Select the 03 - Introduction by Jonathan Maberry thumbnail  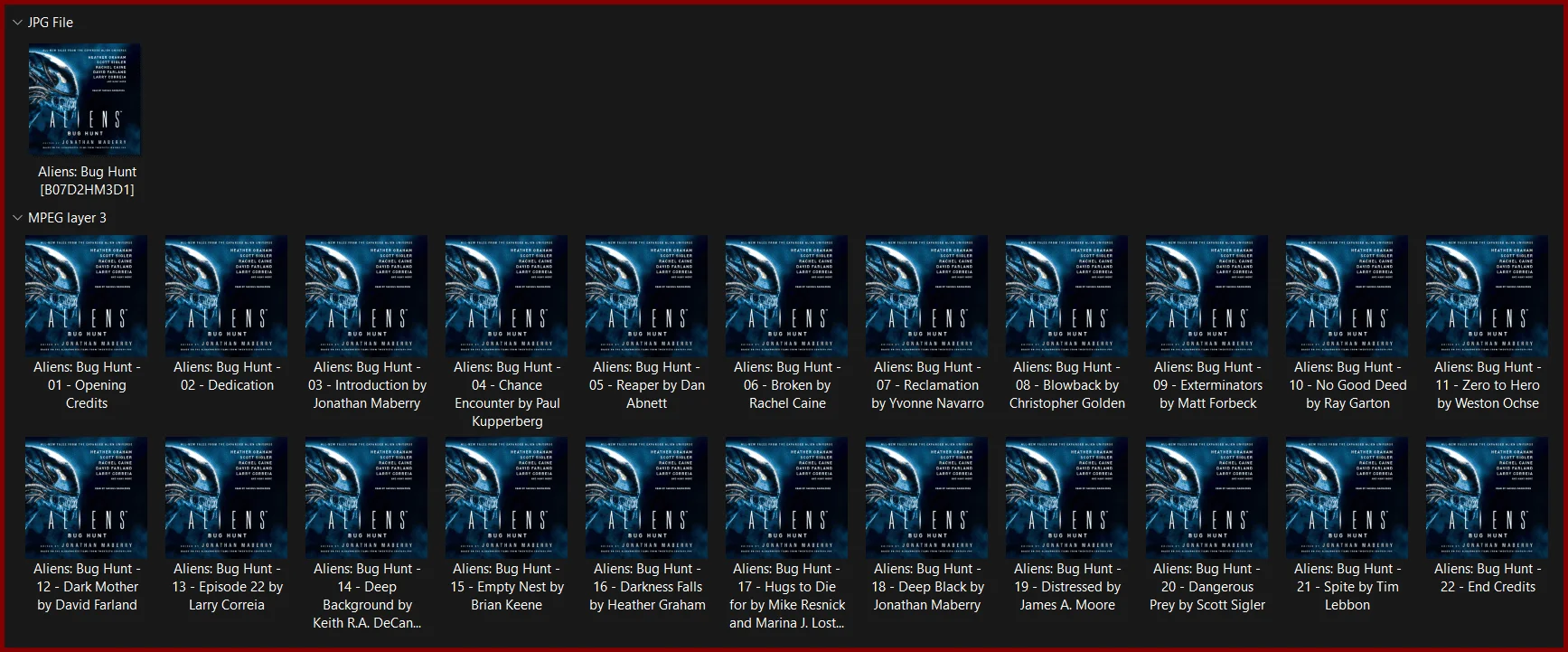[367, 297]
